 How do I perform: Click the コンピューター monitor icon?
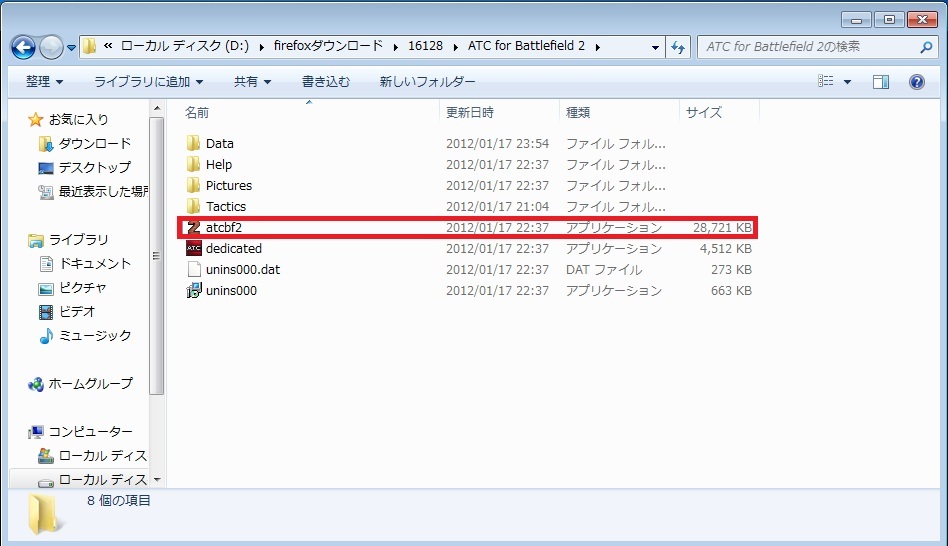36,432
